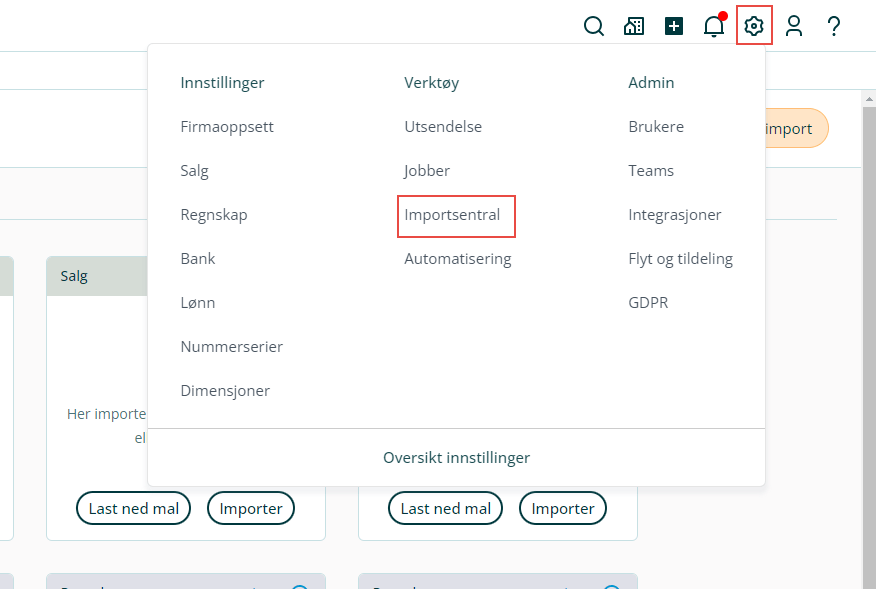Open Automatisering under Verktøy
Image resolution: width=876 pixels, height=589 pixels.
pos(458,259)
